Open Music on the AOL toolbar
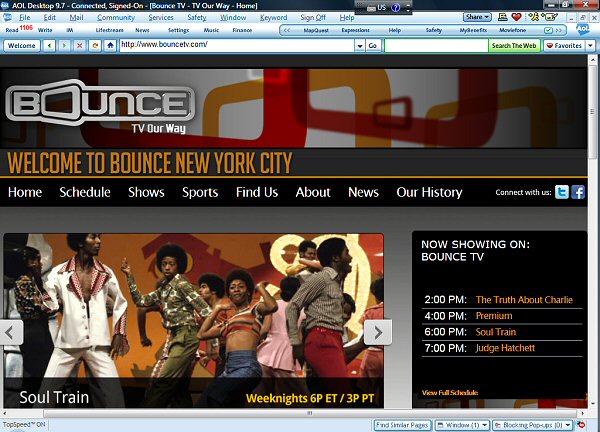This screenshot has height=432, width=600. 211,30
